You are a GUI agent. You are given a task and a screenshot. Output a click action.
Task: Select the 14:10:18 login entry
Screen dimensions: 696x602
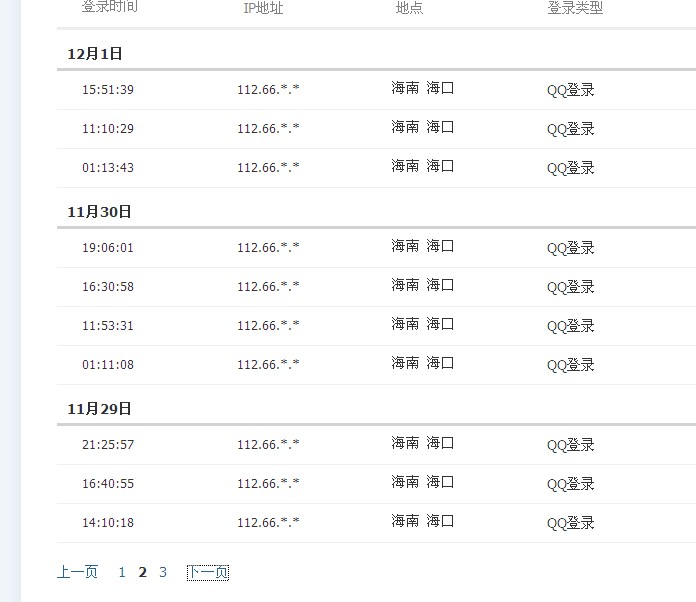point(376,523)
